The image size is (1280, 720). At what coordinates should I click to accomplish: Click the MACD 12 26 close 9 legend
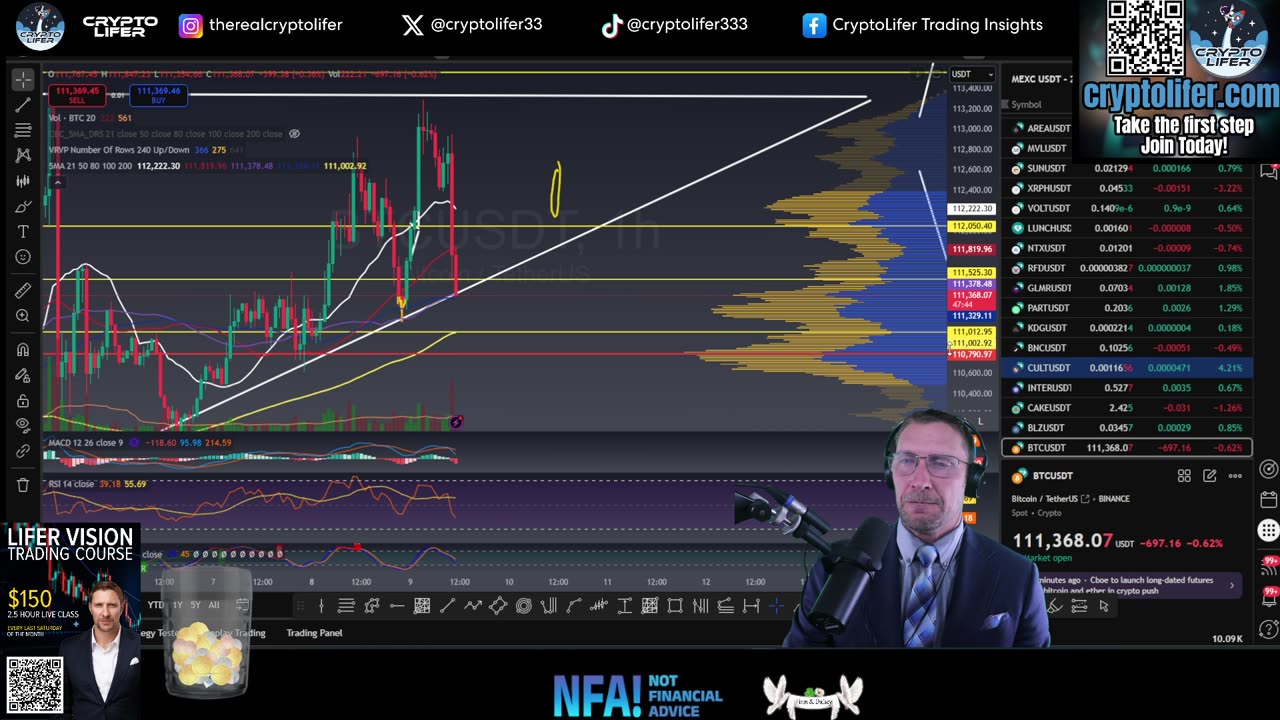point(86,442)
